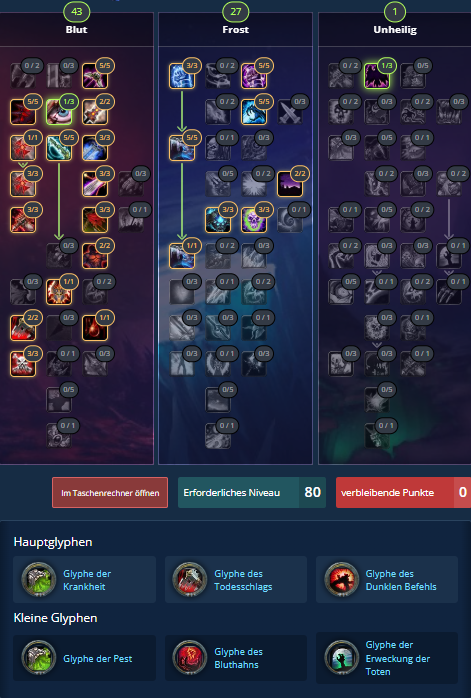Select the Glyphe der Pest icon
This screenshot has height=698, width=471.
pos(39,658)
